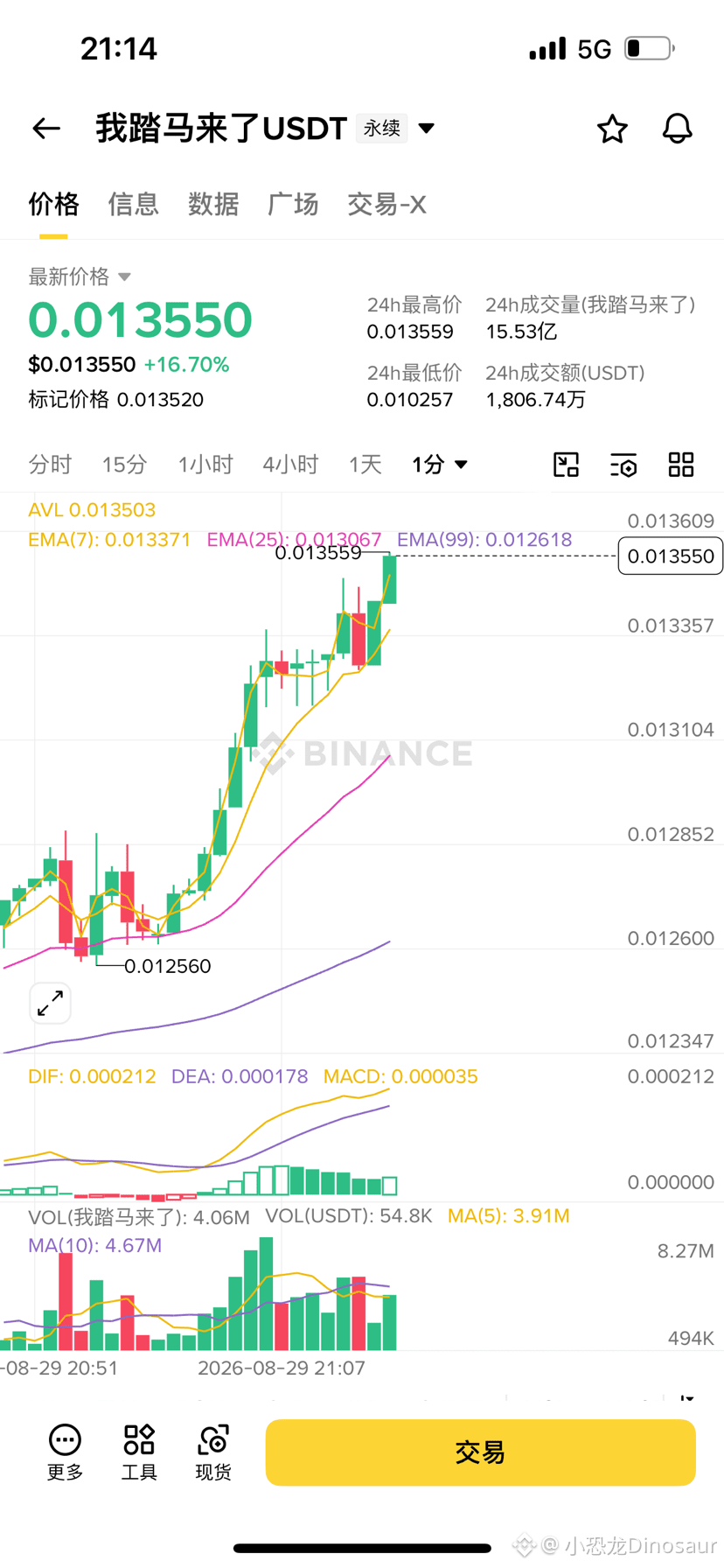The height and width of the screenshot is (1568, 724).
Task: Tap the MA(10): 4.67M label
Action: 95,1245
